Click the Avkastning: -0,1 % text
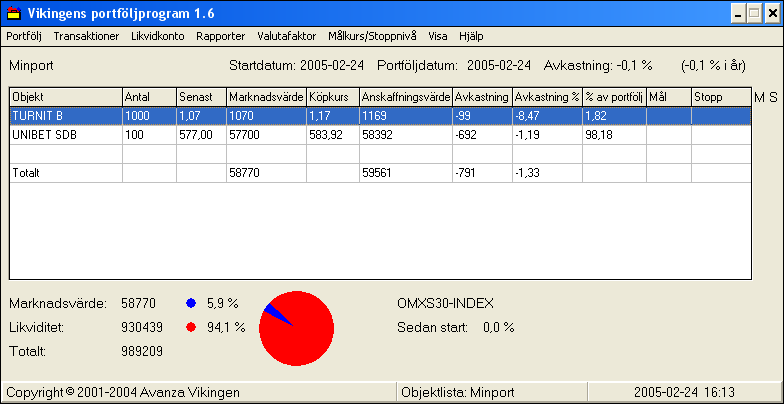The width and height of the screenshot is (784, 404). coord(598,66)
